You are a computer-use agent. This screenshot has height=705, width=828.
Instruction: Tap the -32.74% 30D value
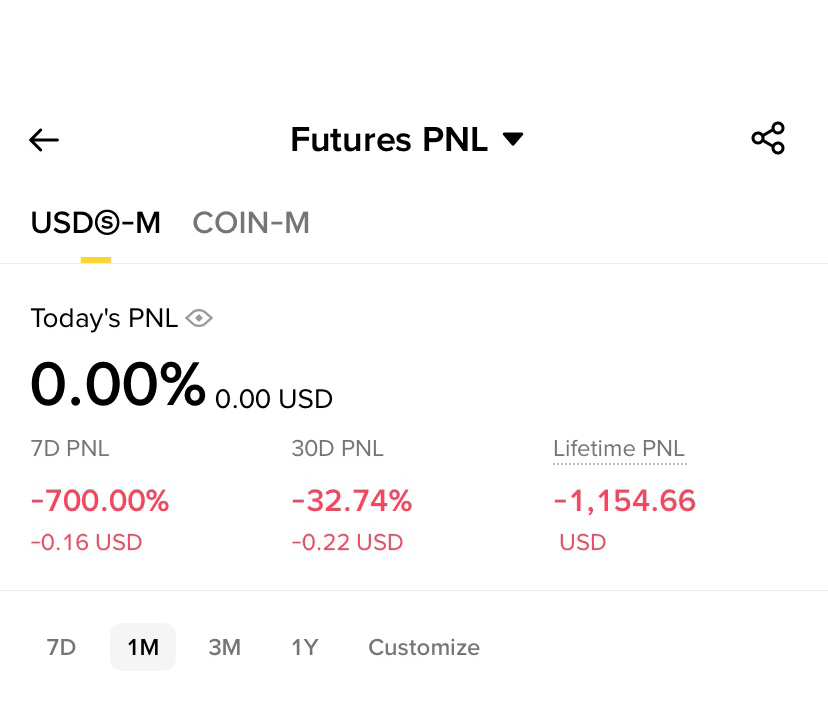(x=352, y=501)
